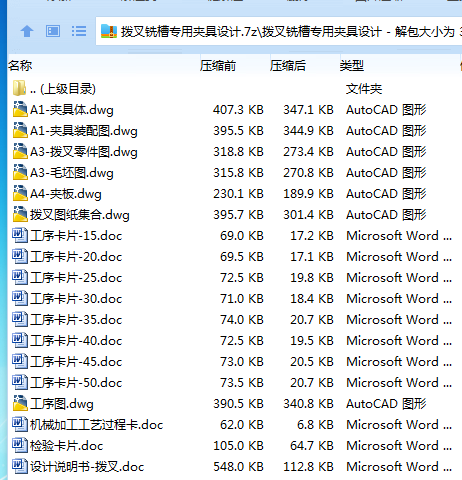Click the 6.8 KB compressed size value

(x=315, y=425)
